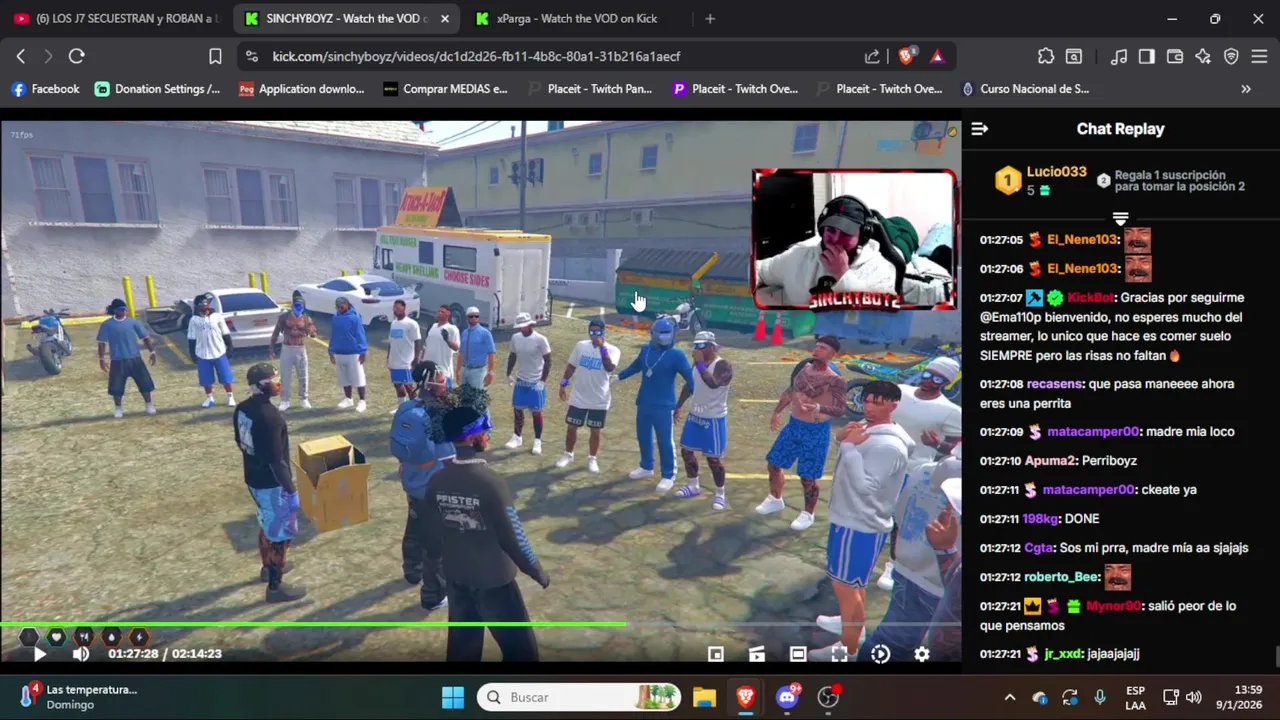Open Donation Settings bookmark
This screenshot has width=1280, height=720.
pos(157,89)
